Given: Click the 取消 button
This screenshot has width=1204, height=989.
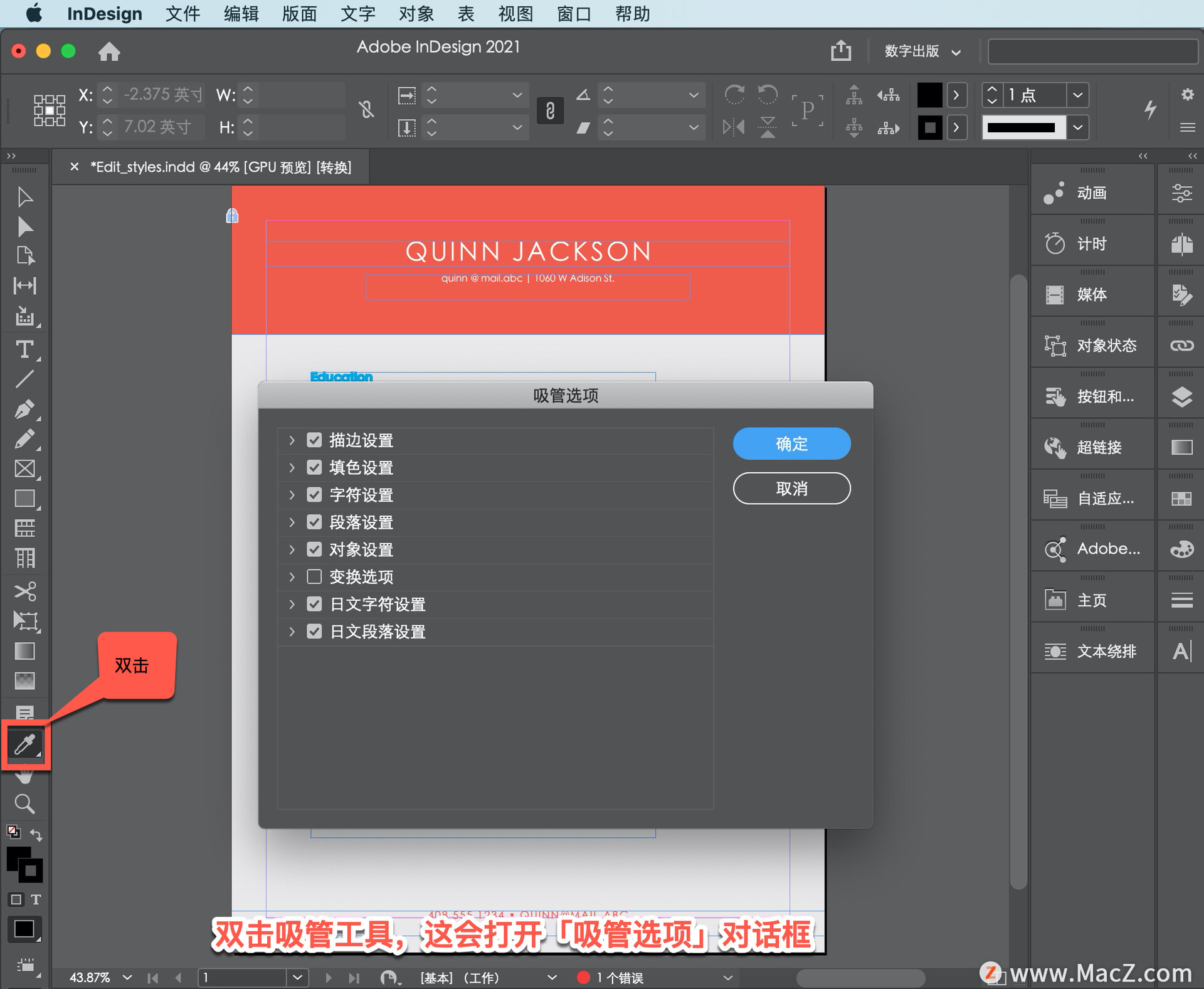Looking at the screenshot, I should click(x=791, y=488).
